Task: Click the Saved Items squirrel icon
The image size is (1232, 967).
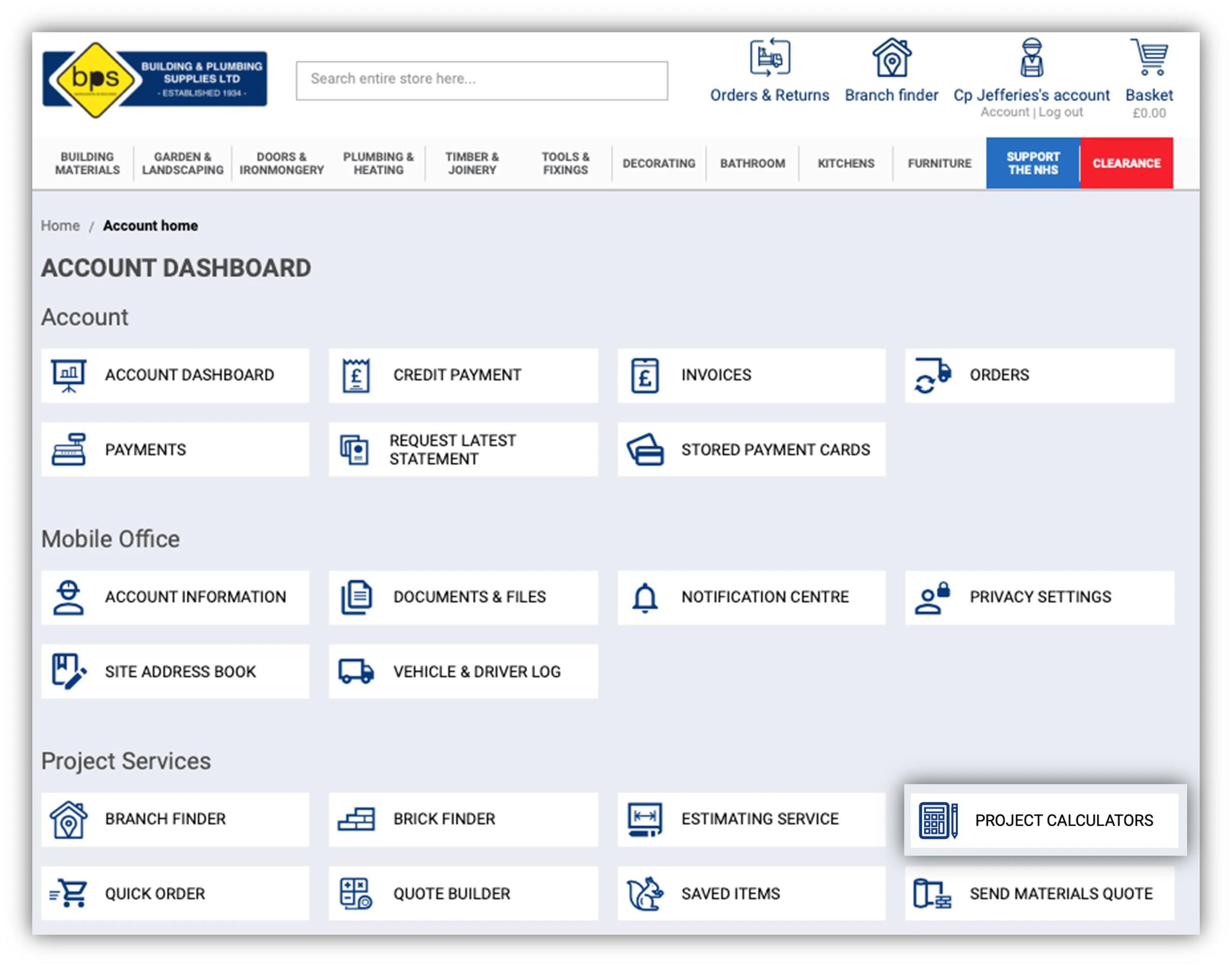Action: tap(644, 893)
